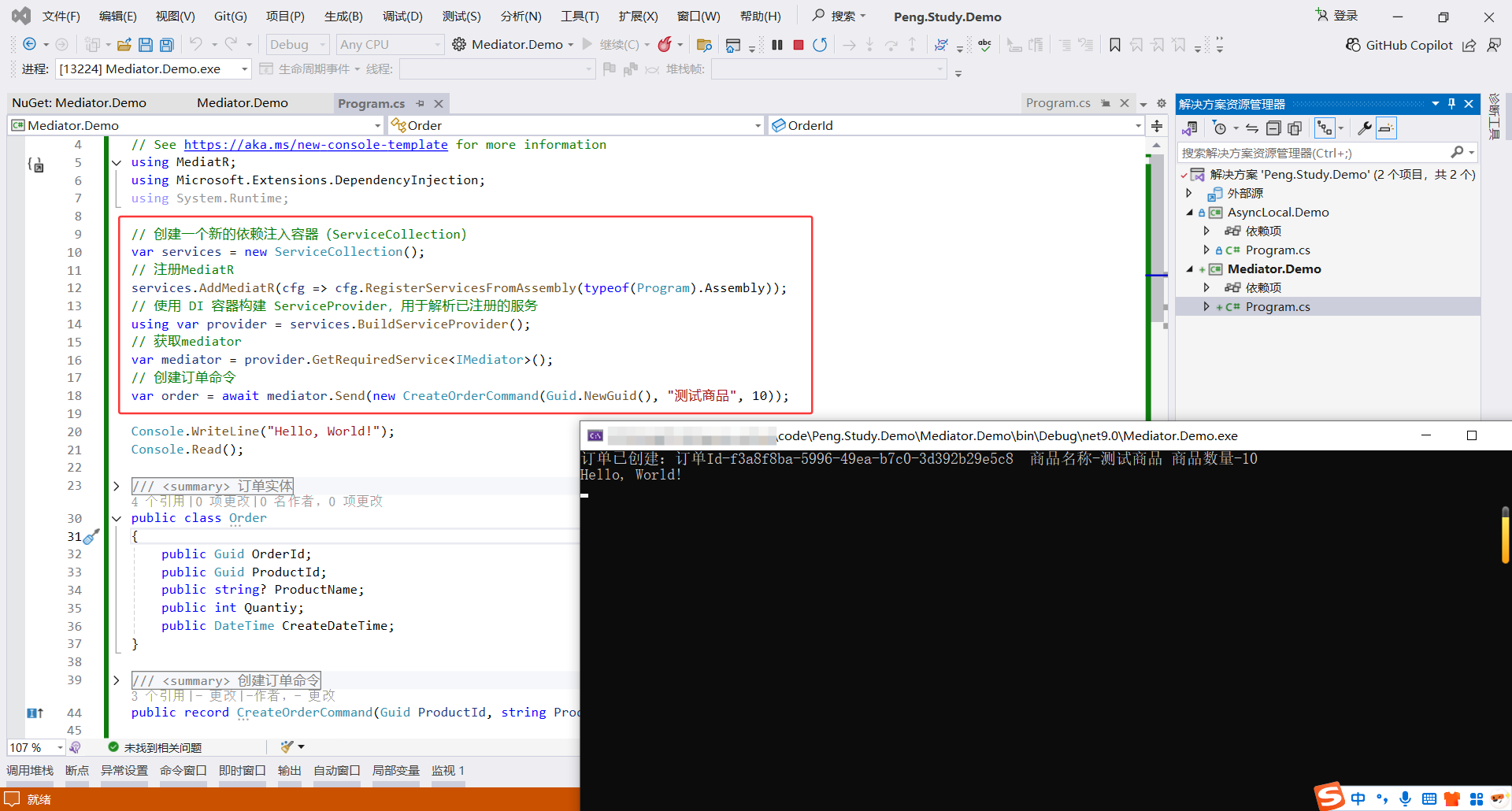Click the Hot Reload flame icon
1512x811 pixels.
click(x=665, y=45)
